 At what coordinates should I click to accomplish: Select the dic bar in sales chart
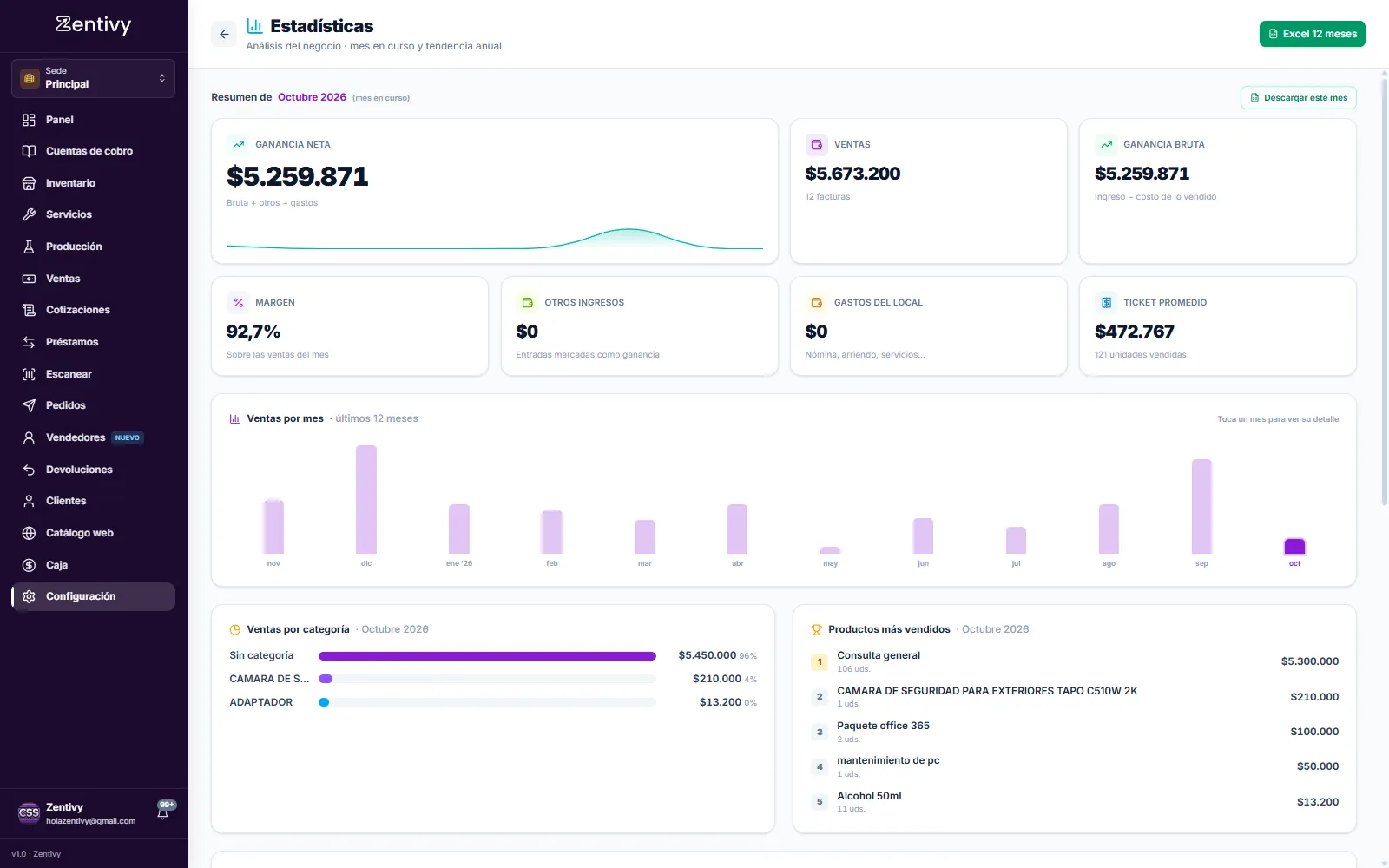[366, 499]
